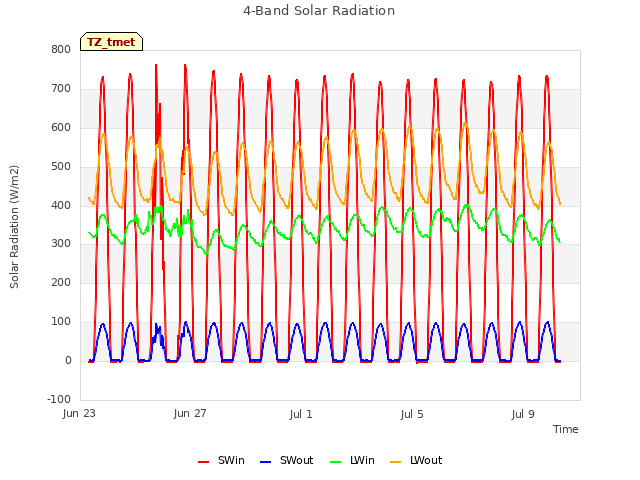Viewport: 640px width, 480px height.
Task: Click the 300 y-axis tick label
Action: pos(61,244)
